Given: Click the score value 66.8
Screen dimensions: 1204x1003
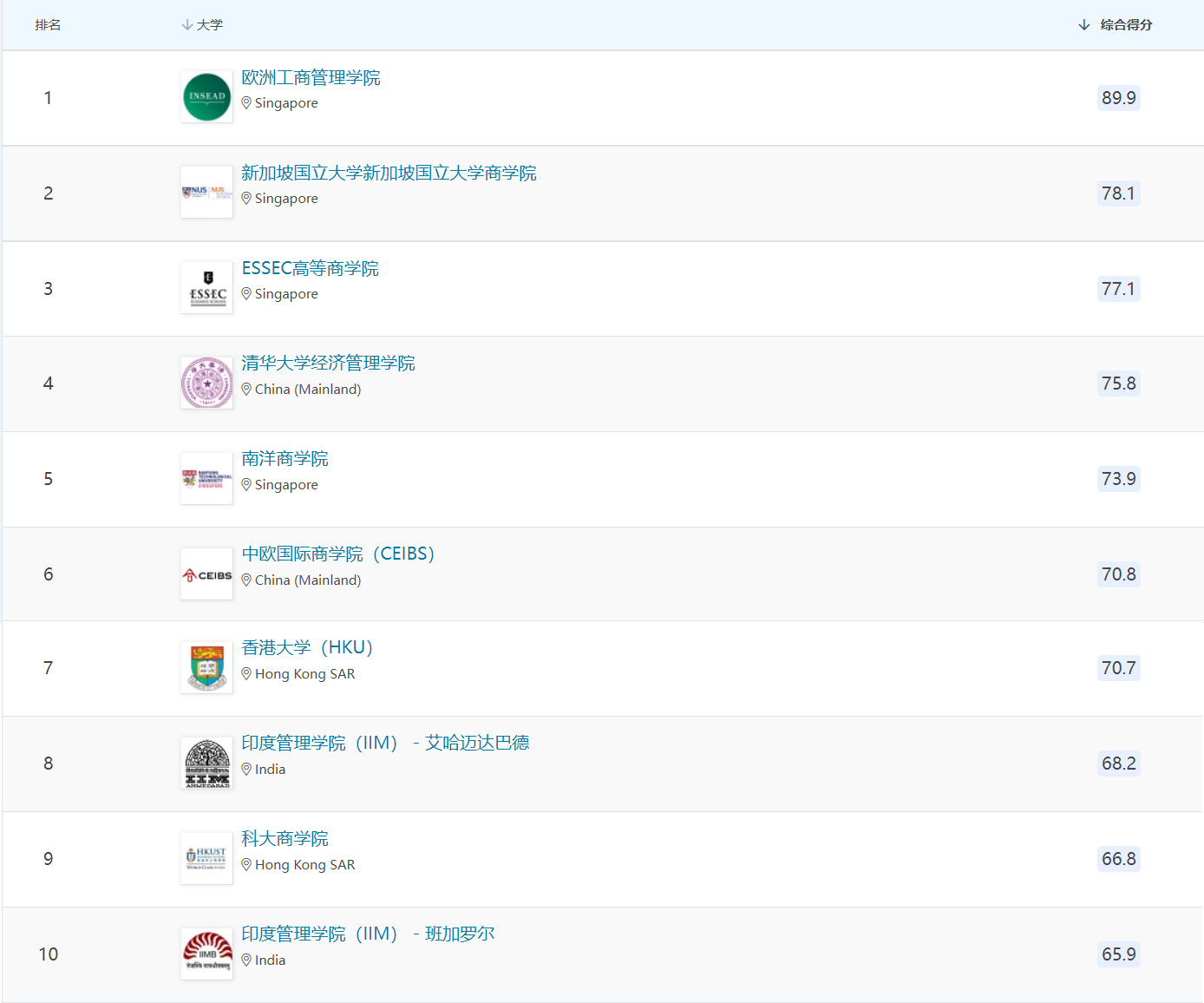Looking at the screenshot, I should click(x=1118, y=859).
